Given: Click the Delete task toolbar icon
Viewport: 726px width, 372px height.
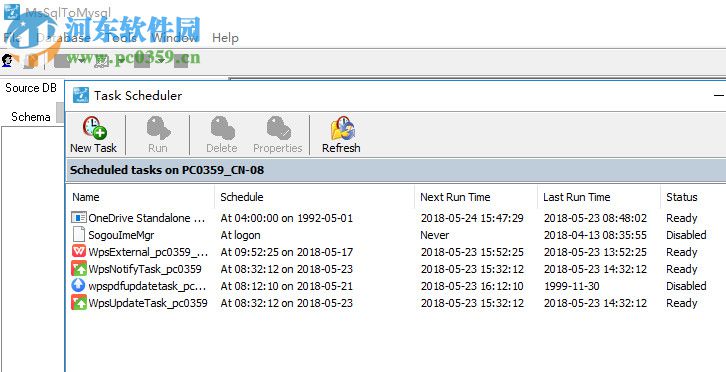Looking at the screenshot, I should (x=222, y=134).
